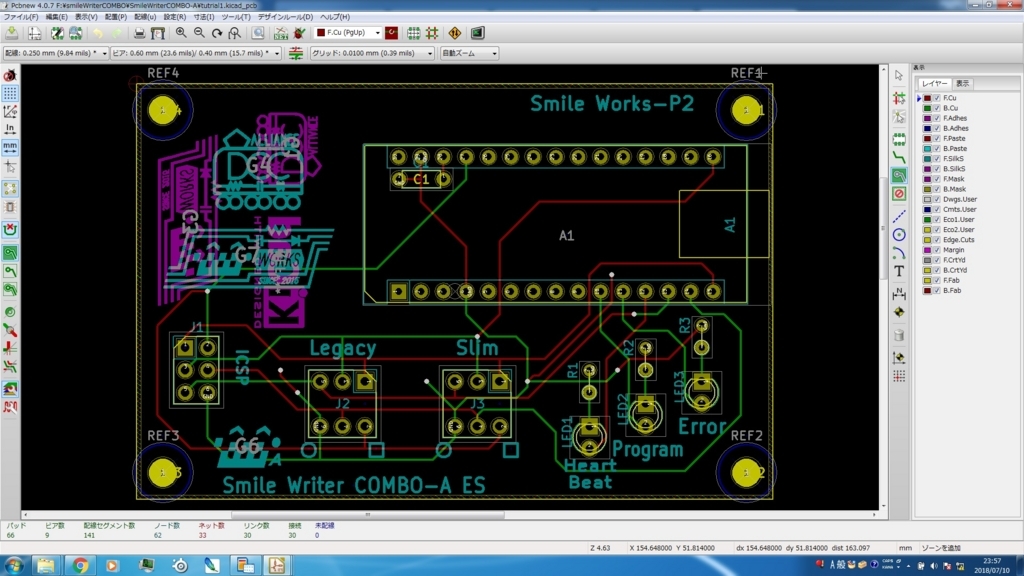The height and width of the screenshot is (576, 1024).
Task: Select the Route tracks tool
Action: [899, 157]
